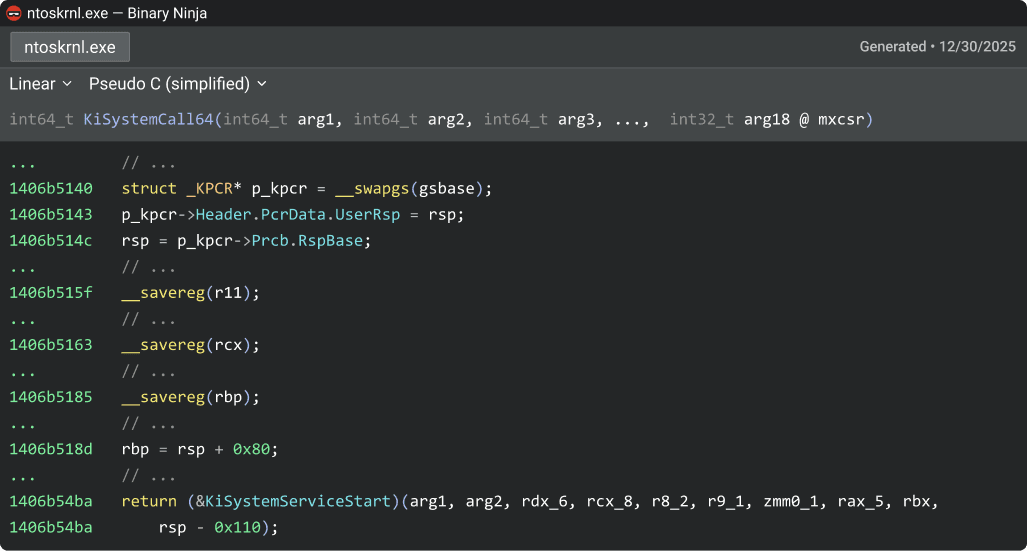
Task: Expand the collapsed ellipsis above address 1406b5140
Action: point(24,163)
